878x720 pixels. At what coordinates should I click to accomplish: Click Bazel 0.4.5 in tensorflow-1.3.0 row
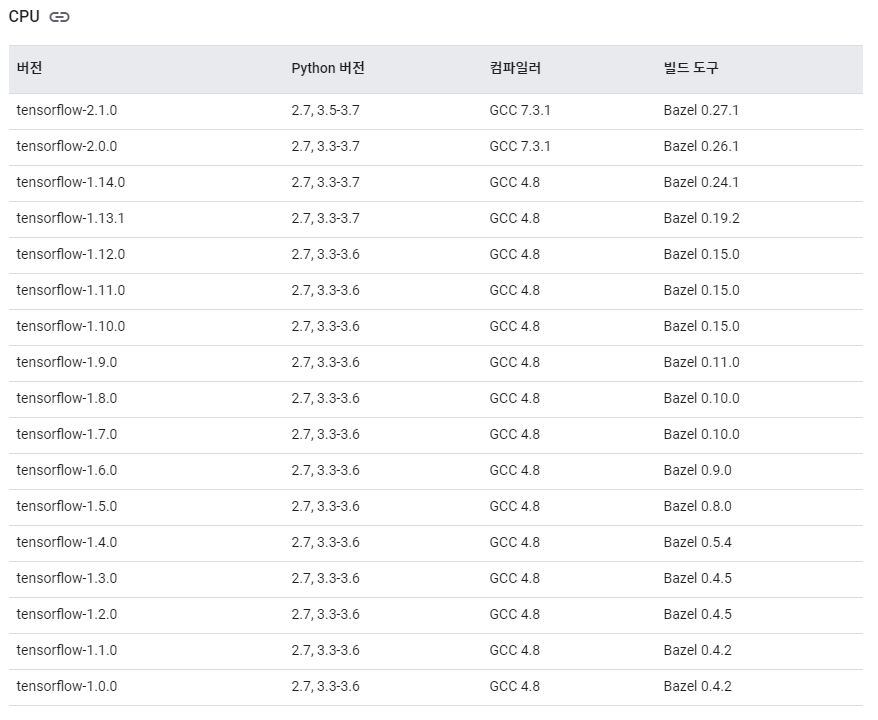[698, 578]
